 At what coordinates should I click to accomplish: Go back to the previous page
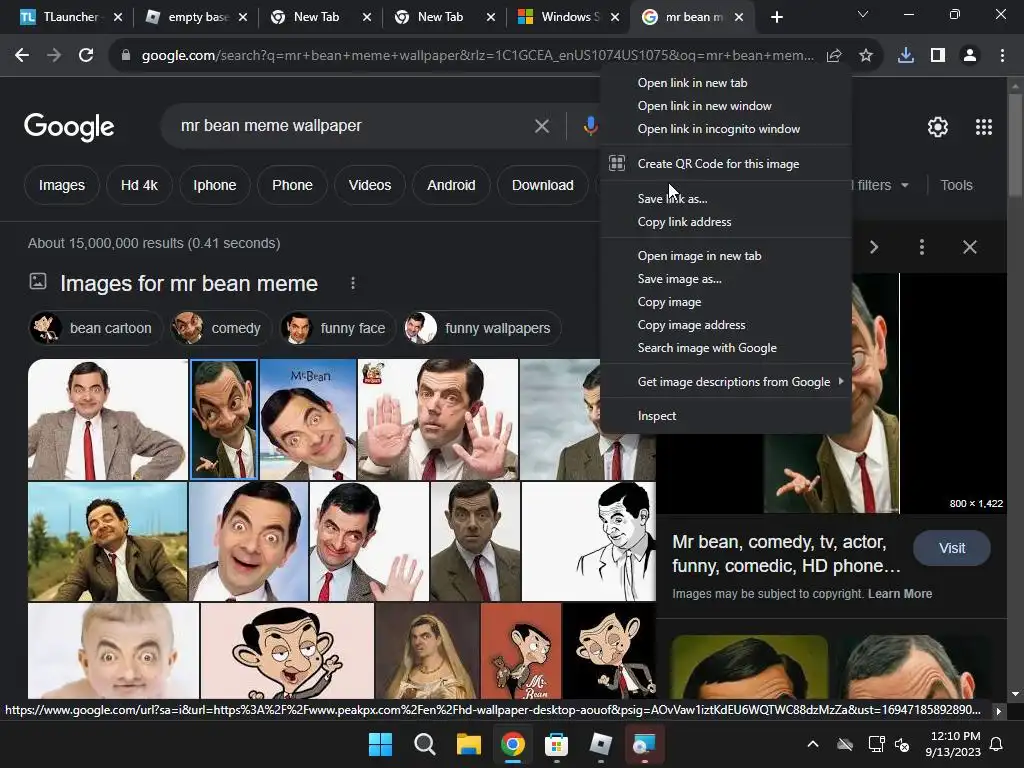point(22,56)
